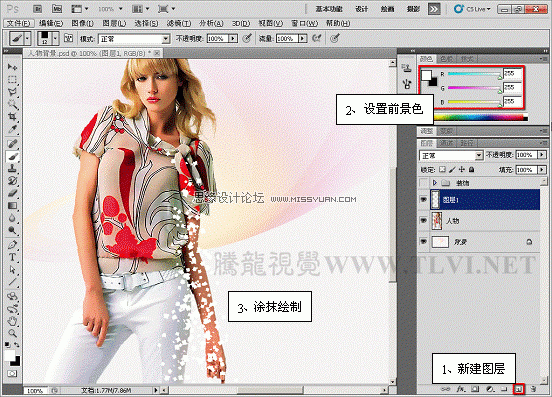Swap foreground and background colors in toolbox
The height and width of the screenshot is (397, 552).
[17, 345]
